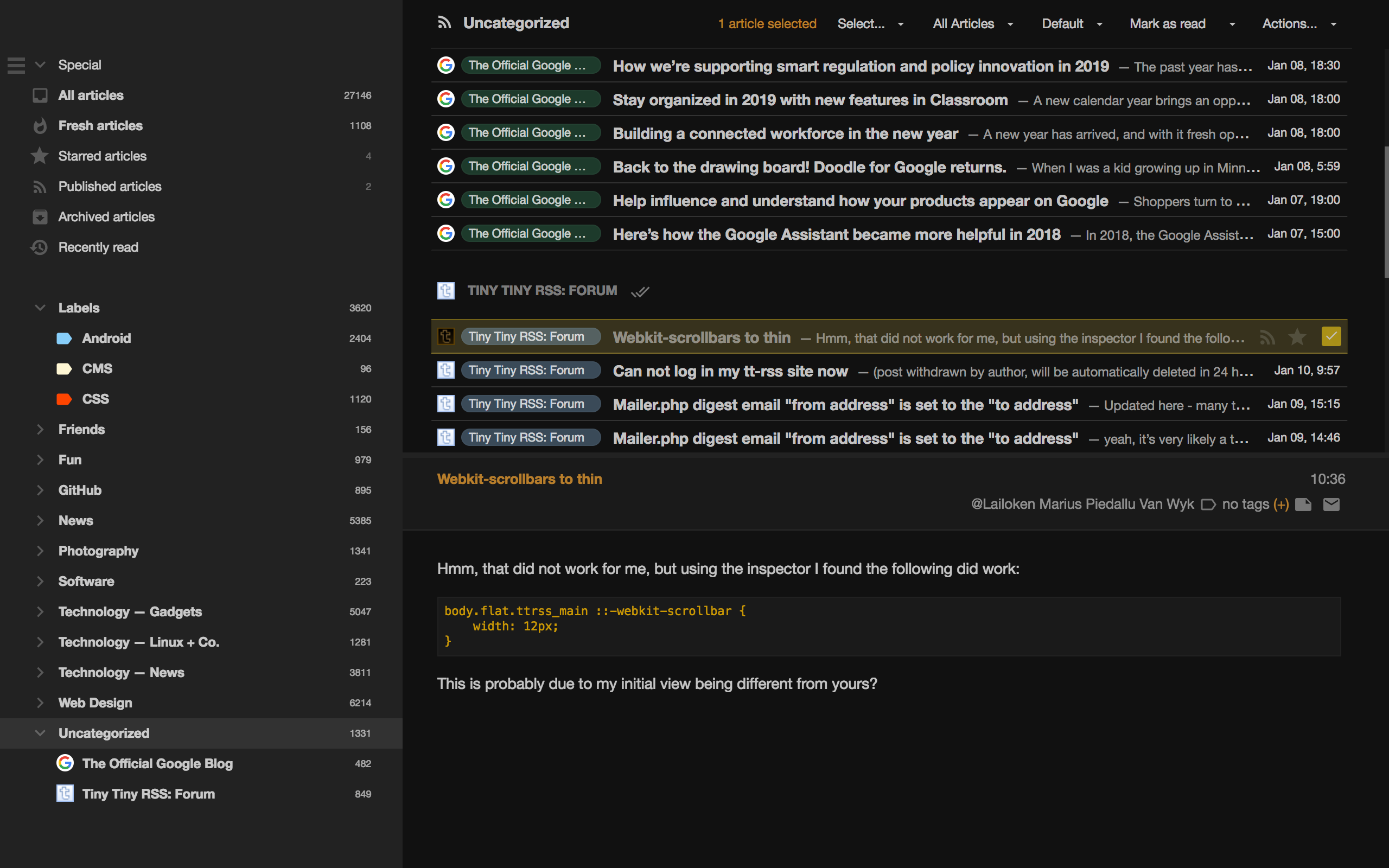Screen dimensions: 1389x868
Task: Click the archive box icon for Archived articles
Action: pyautogui.click(x=40, y=217)
